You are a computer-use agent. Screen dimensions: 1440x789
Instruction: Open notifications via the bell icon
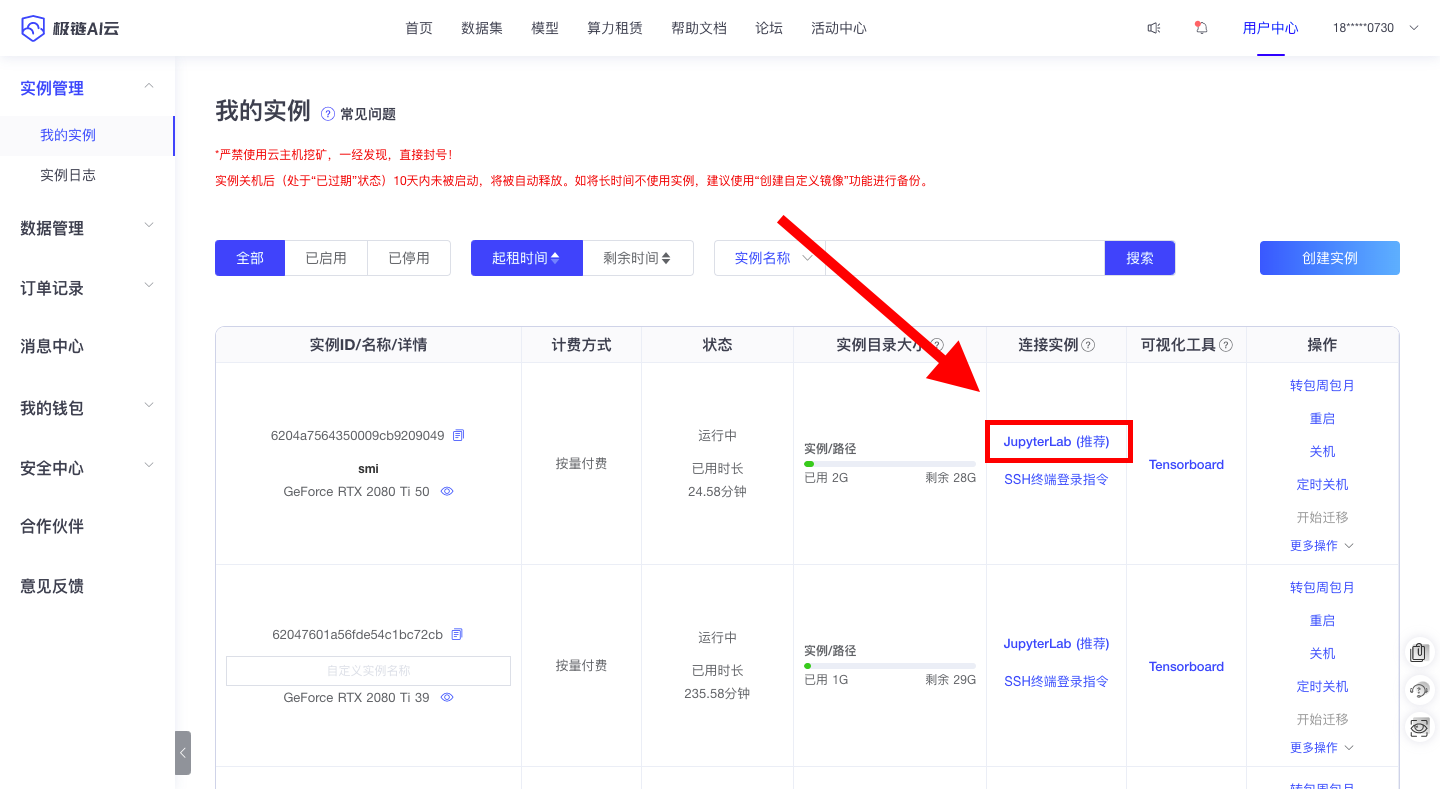(x=1199, y=28)
